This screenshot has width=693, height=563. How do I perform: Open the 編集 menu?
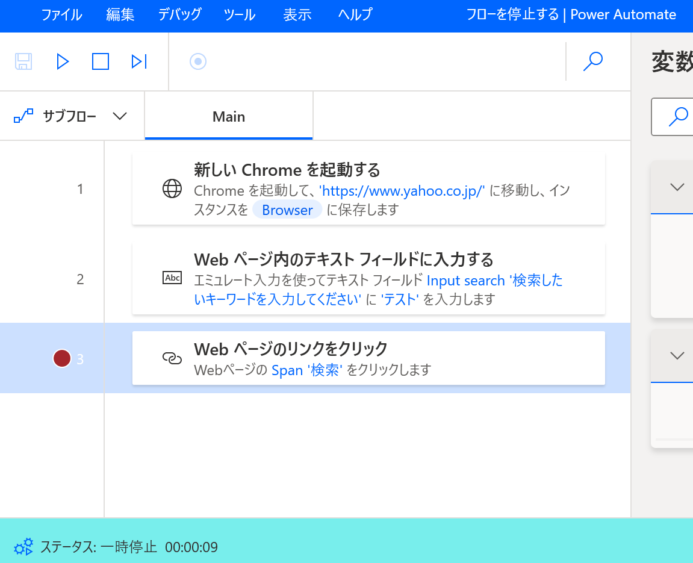tap(120, 15)
